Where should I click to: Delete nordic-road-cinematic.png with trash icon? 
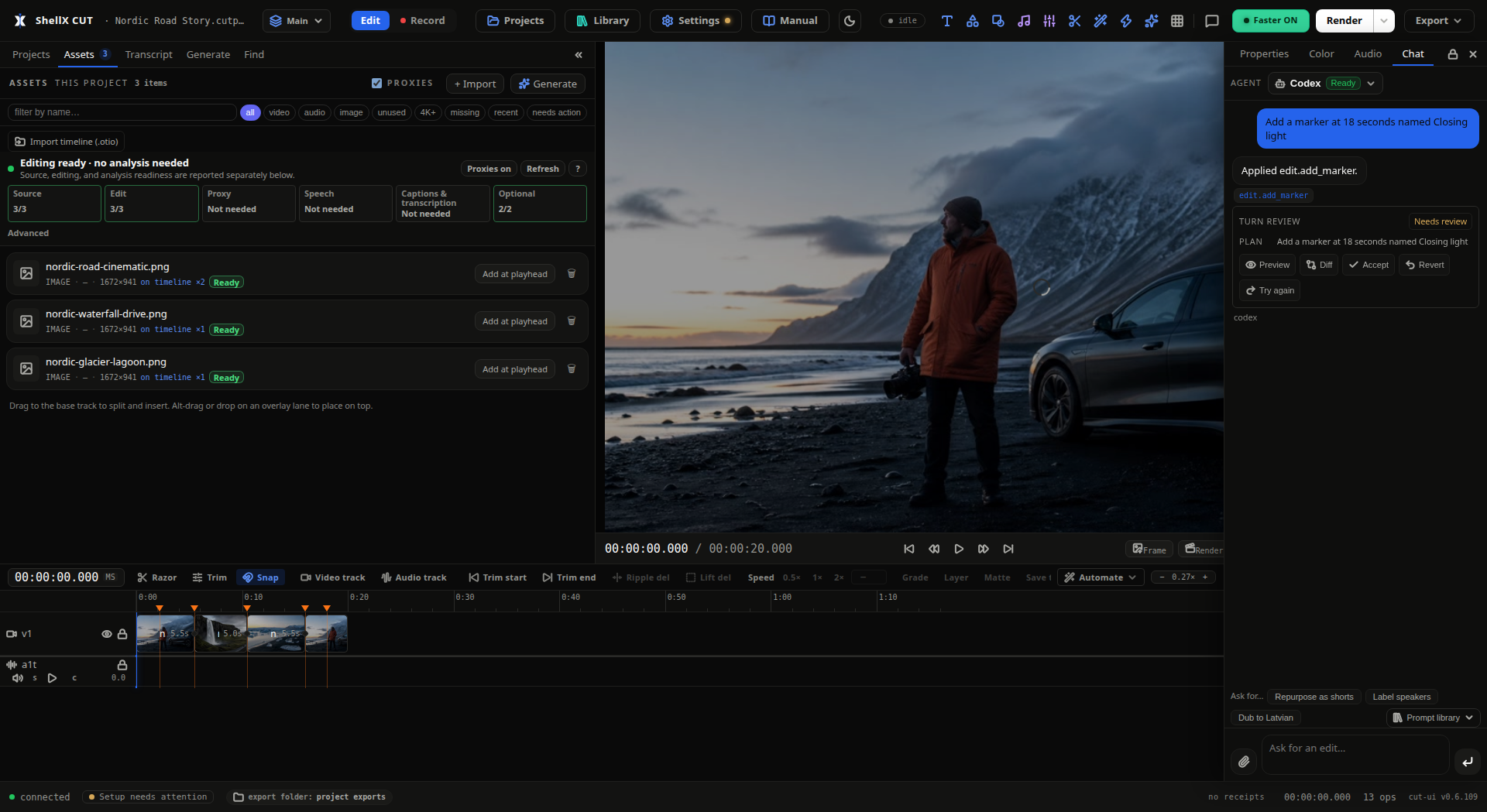point(572,273)
